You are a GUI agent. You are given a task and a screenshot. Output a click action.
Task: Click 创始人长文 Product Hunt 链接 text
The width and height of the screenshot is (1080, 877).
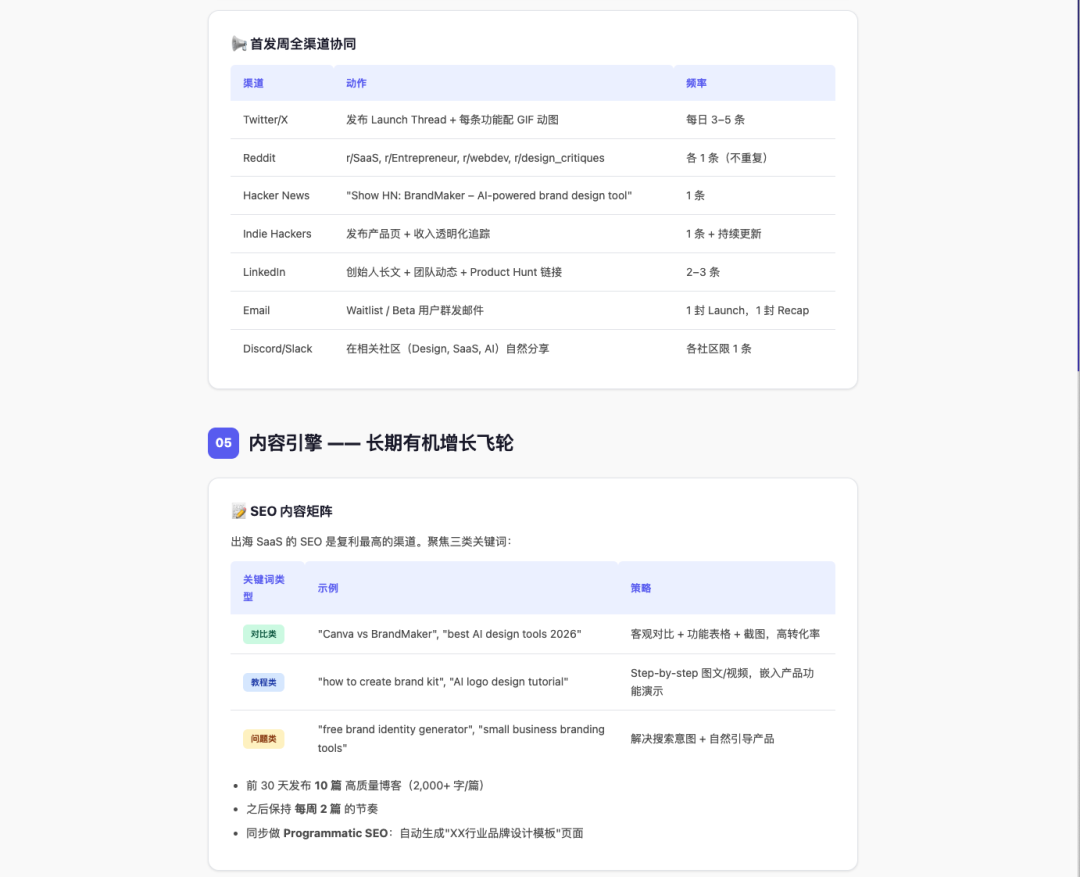454,272
